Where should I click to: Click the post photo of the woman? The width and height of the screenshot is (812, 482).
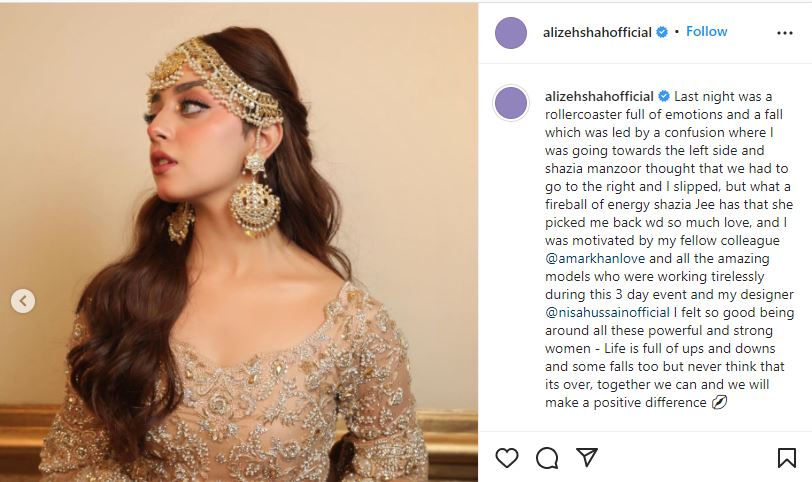(x=239, y=242)
